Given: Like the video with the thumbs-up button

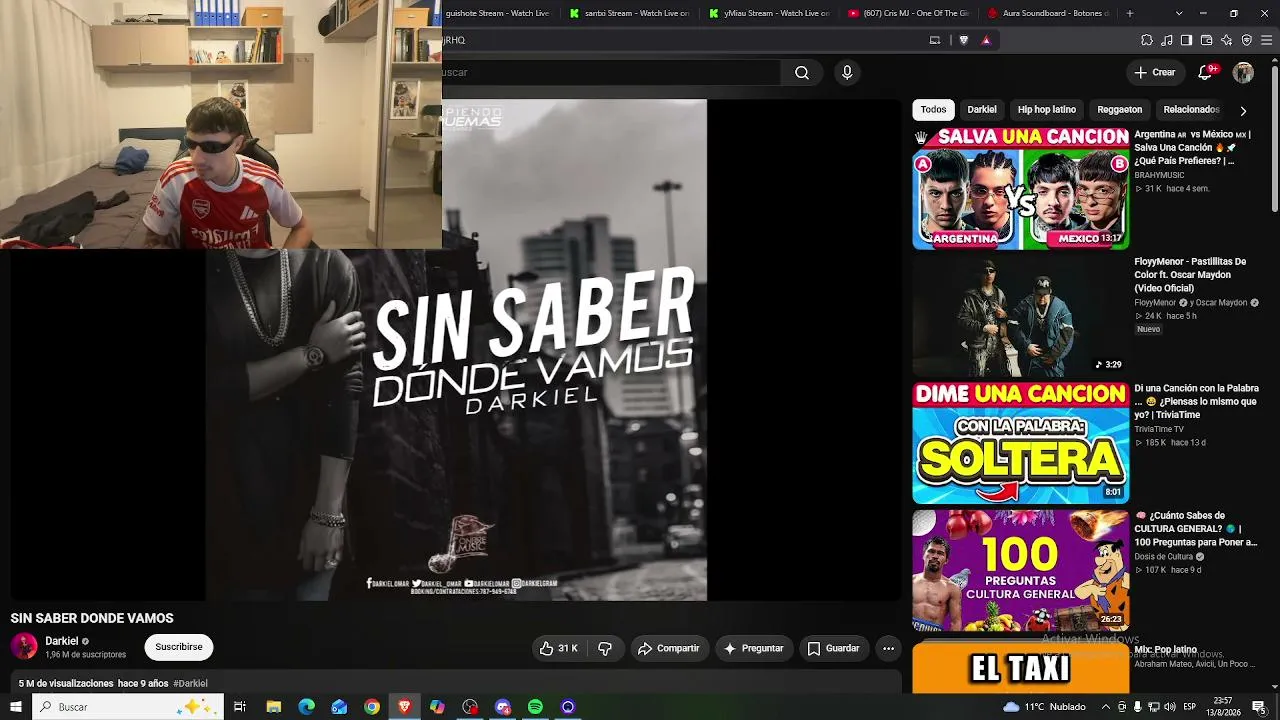Looking at the screenshot, I should 558,648.
